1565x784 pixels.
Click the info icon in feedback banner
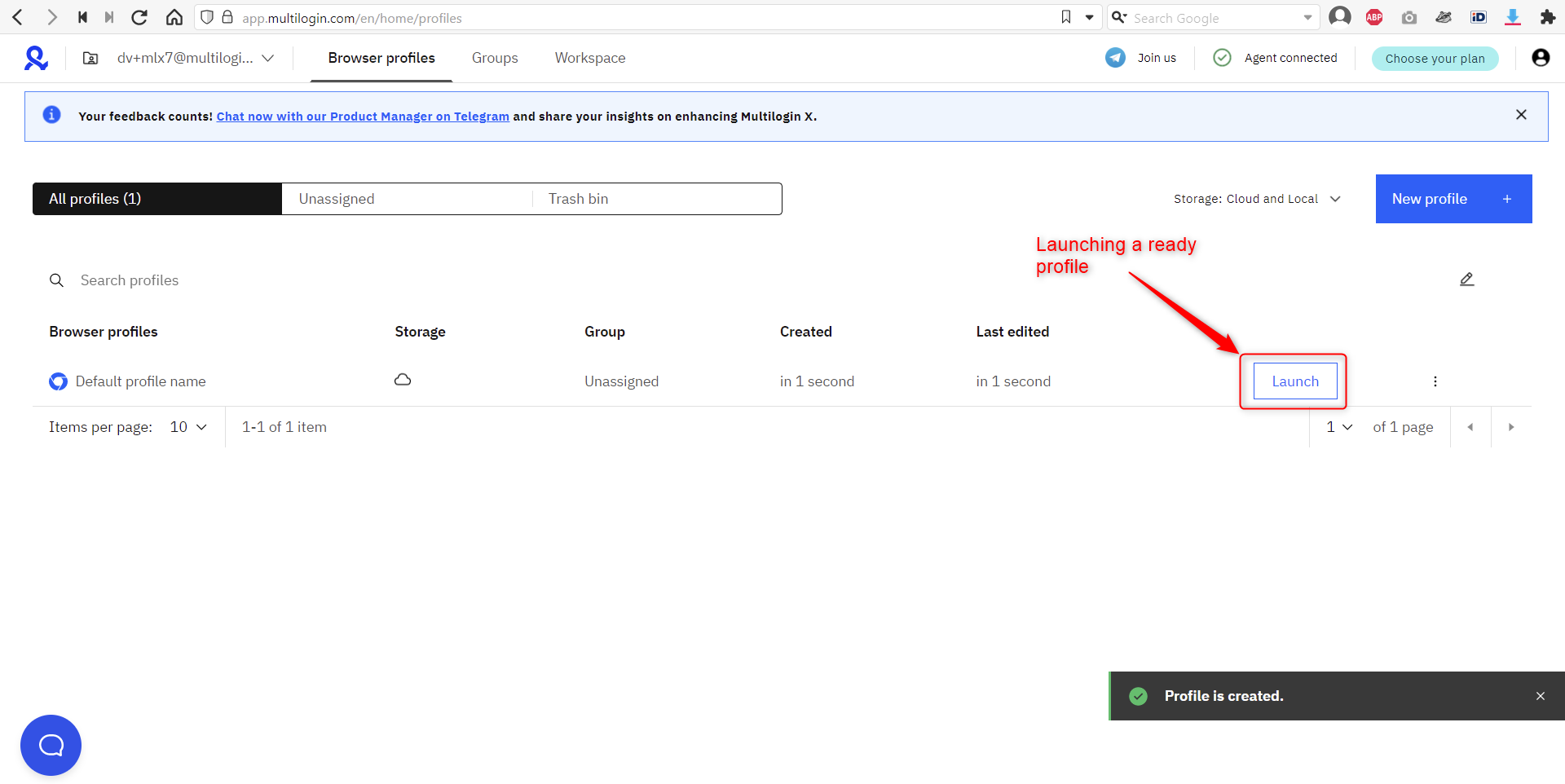(51, 115)
